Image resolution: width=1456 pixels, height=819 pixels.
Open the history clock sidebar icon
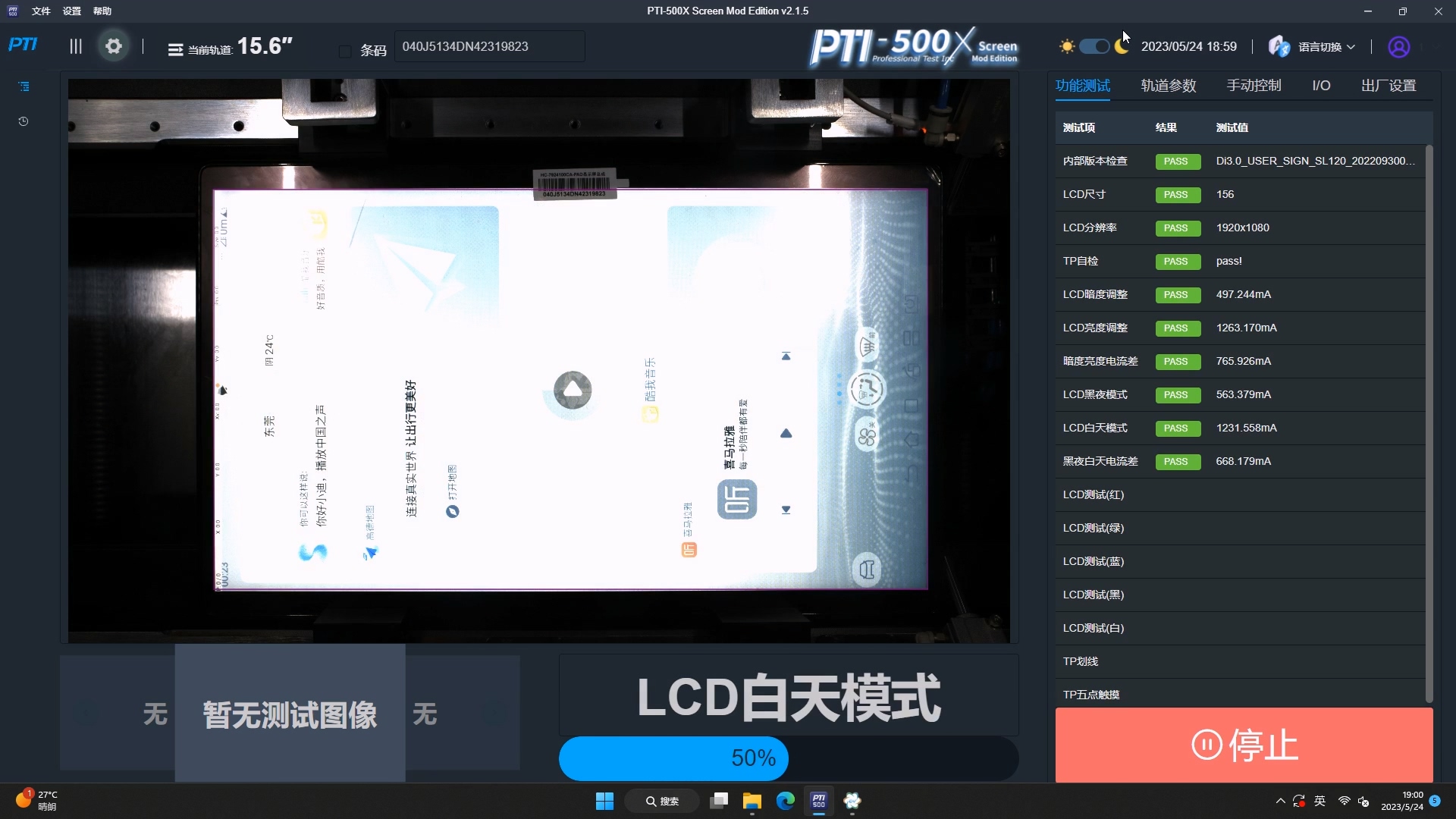point(24,121)
